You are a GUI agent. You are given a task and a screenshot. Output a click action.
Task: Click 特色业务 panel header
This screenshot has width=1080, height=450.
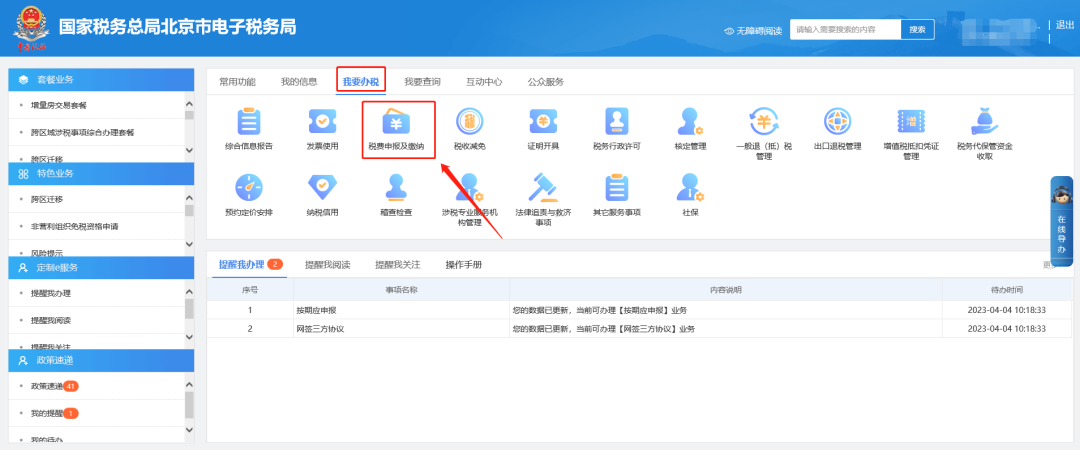coord(101,174)
